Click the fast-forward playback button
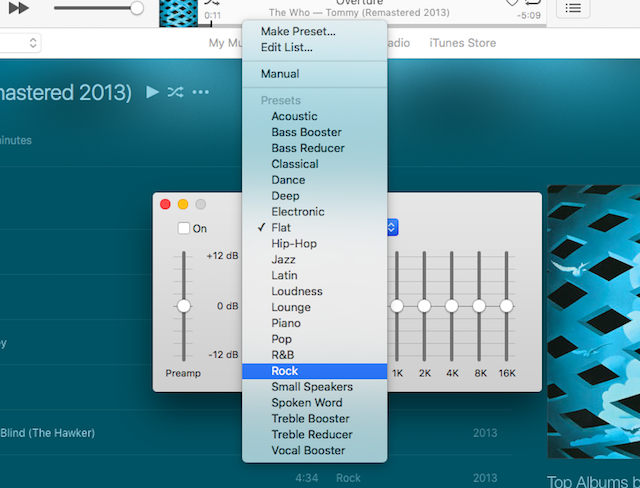 point(18,8)
